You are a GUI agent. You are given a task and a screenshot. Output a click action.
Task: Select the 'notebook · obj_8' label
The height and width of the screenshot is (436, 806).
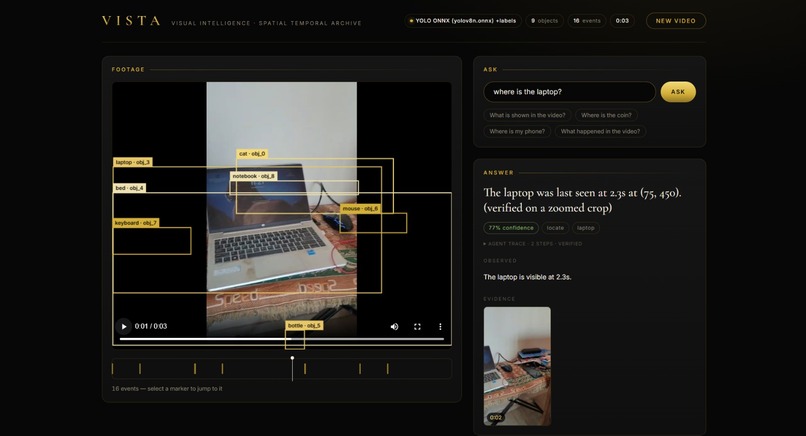[x=253, y=176]
